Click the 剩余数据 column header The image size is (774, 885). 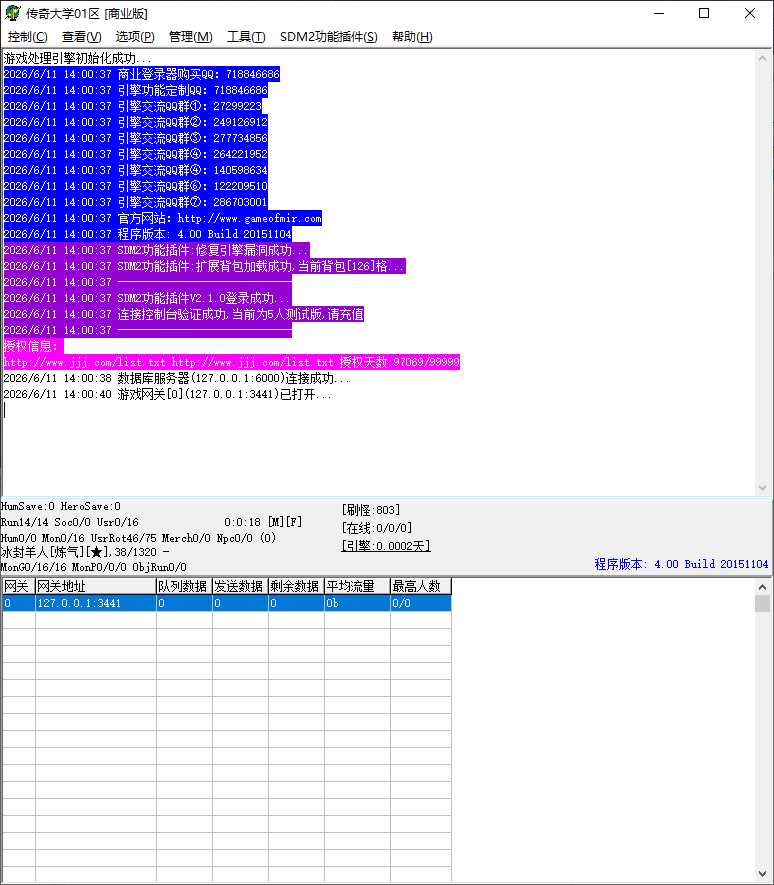[296, 586]
